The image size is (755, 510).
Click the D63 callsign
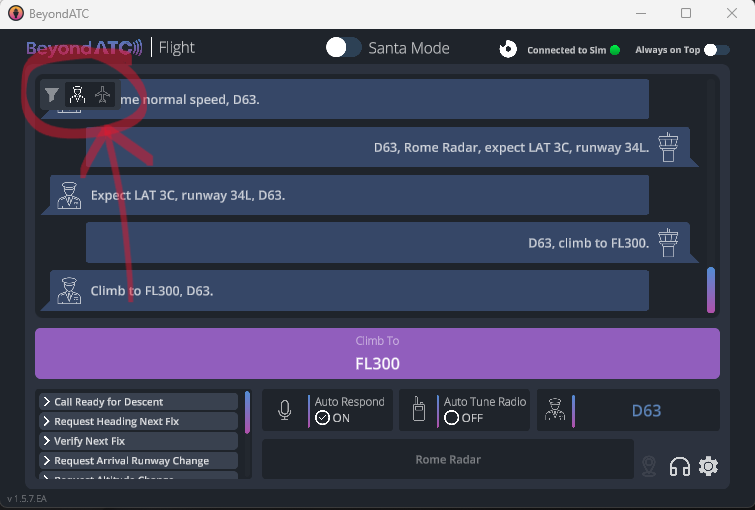click(646, 410)
